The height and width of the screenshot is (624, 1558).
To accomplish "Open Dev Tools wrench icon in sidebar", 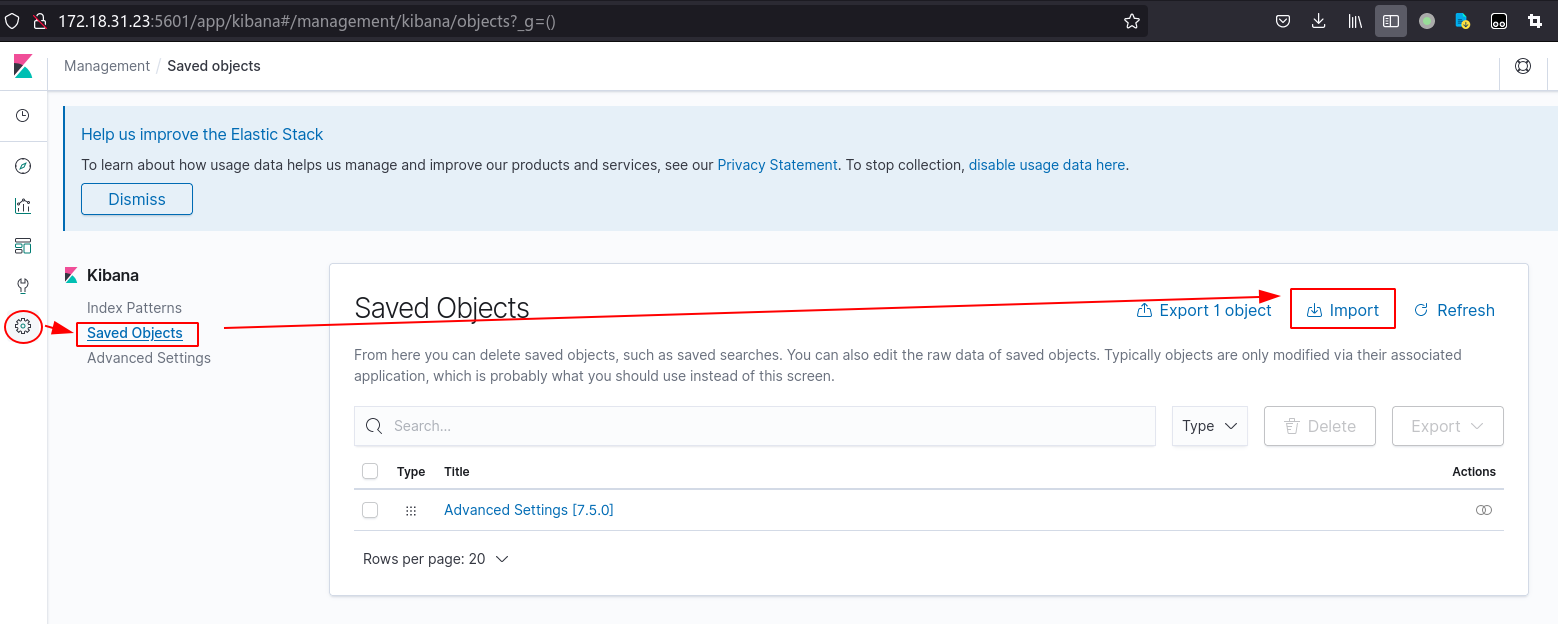I will point(23,286).
